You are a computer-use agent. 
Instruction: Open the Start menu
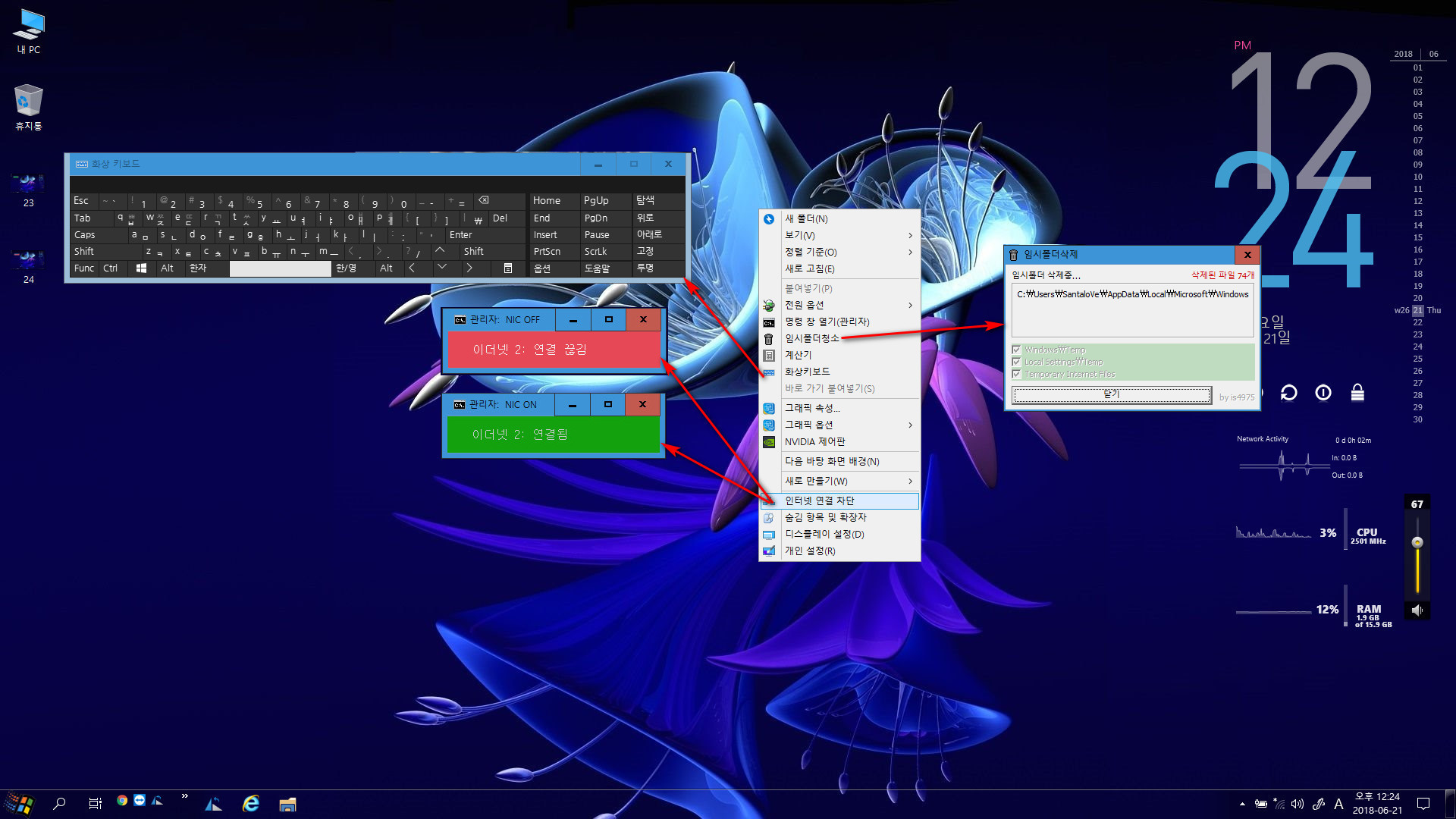pos(20,804)
